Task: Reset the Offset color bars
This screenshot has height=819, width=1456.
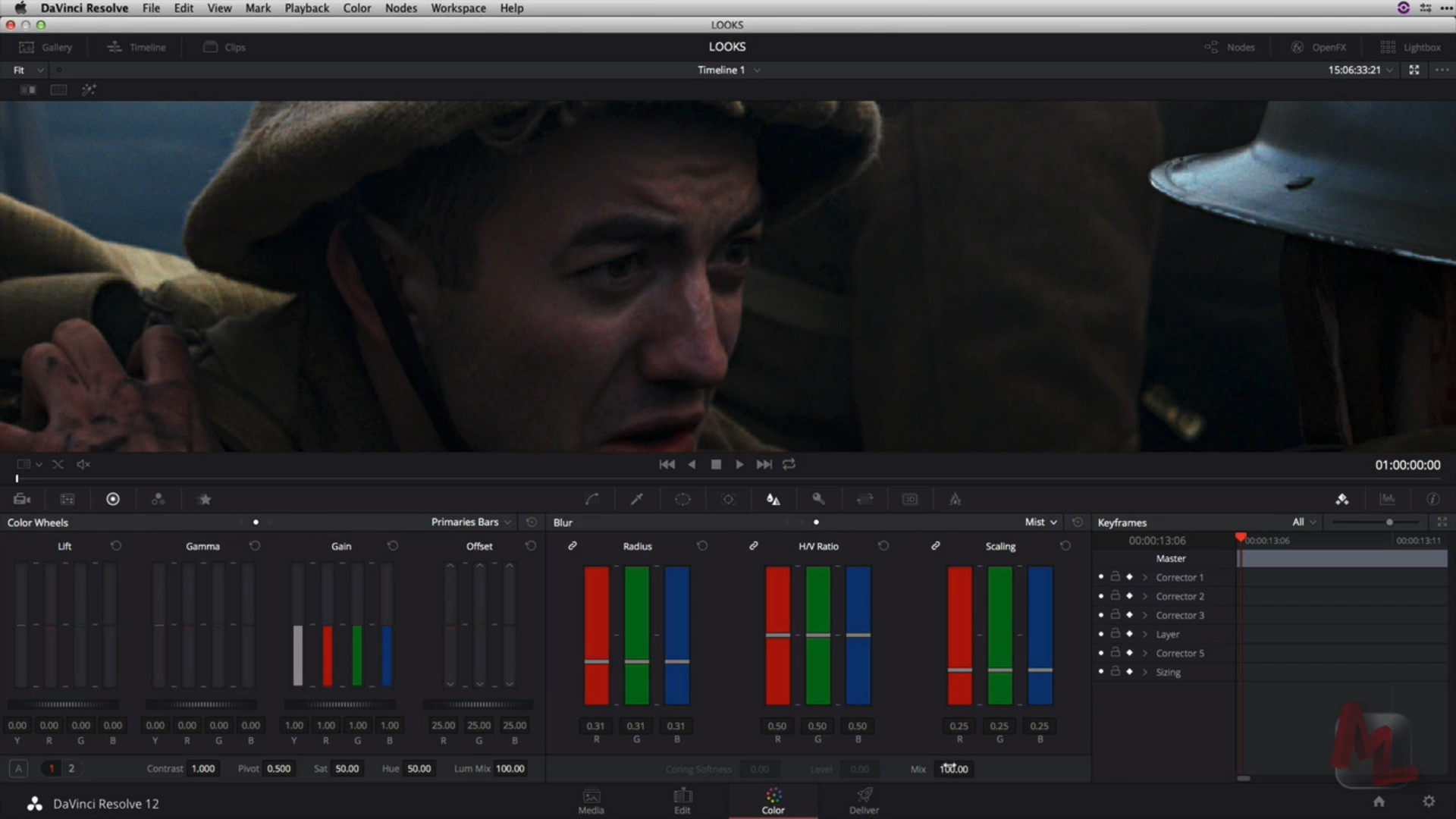Action: [x=531, y=546]
